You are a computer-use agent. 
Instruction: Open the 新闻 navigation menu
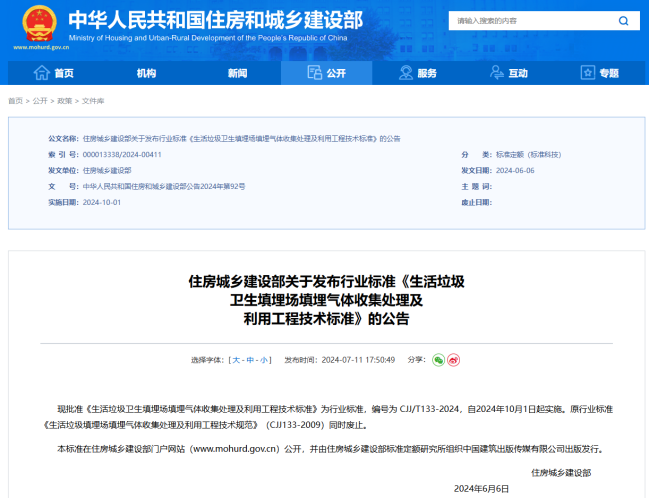click(237, 73)
